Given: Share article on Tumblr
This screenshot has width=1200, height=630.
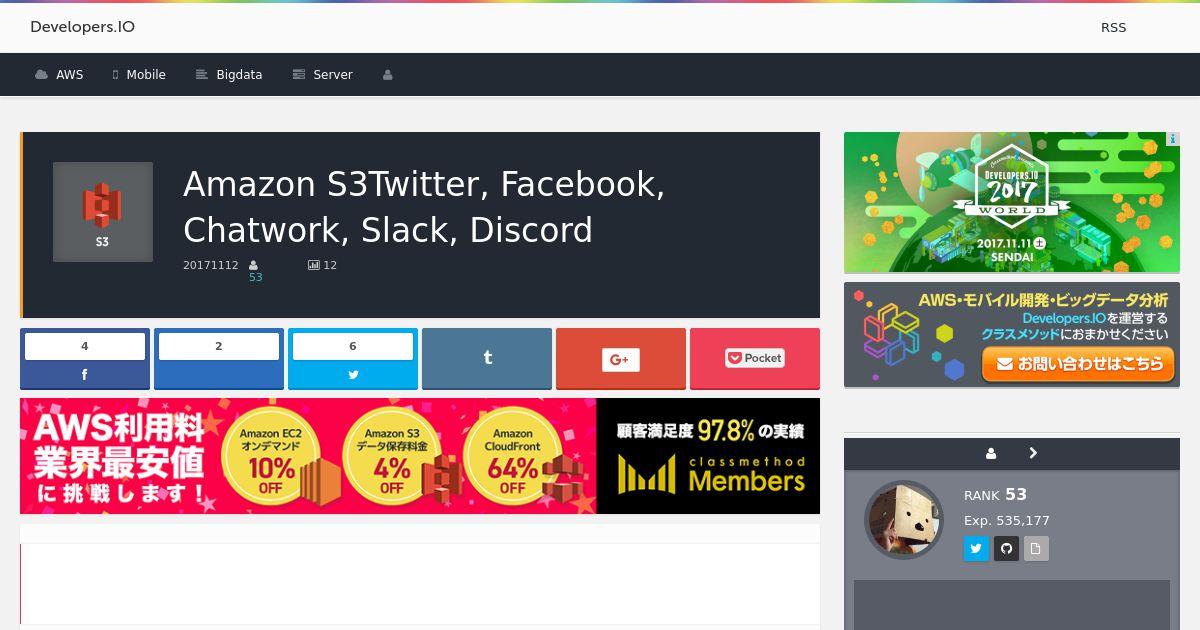Looking at the screenshot, I should pyautogui.click(x=487, y=358).
